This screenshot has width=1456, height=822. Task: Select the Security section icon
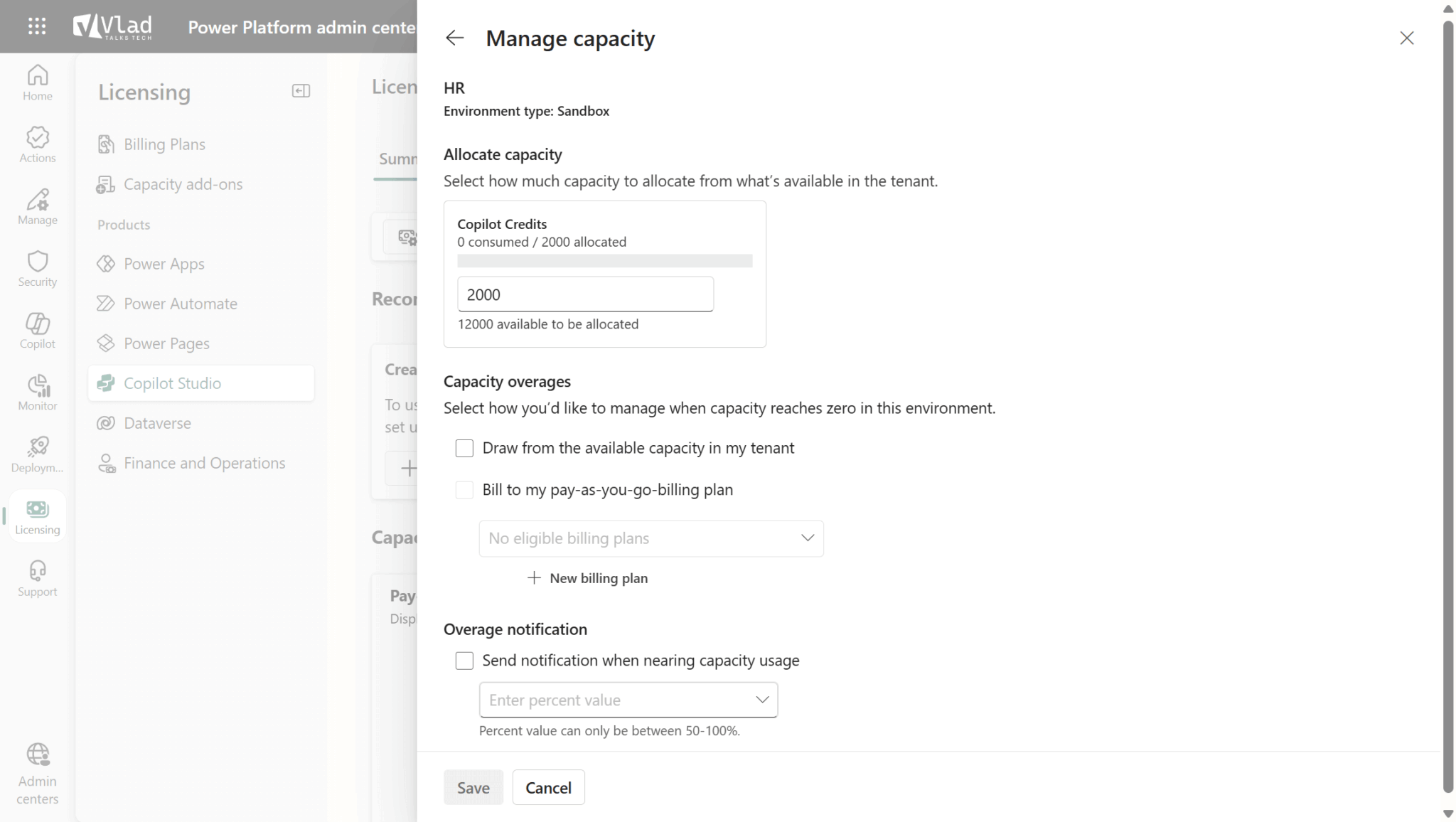click(x=36, y=268)
